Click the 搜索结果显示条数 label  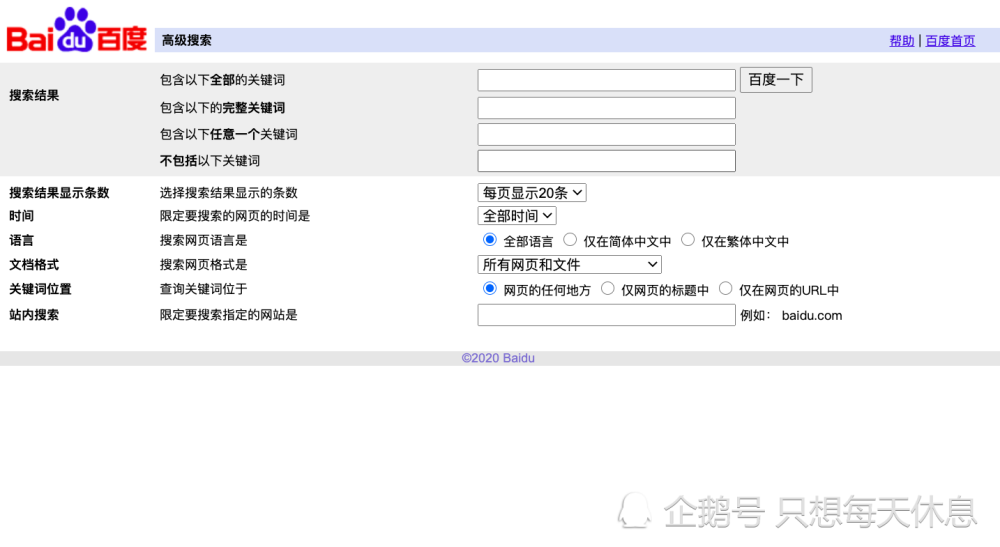click(59, 193)
